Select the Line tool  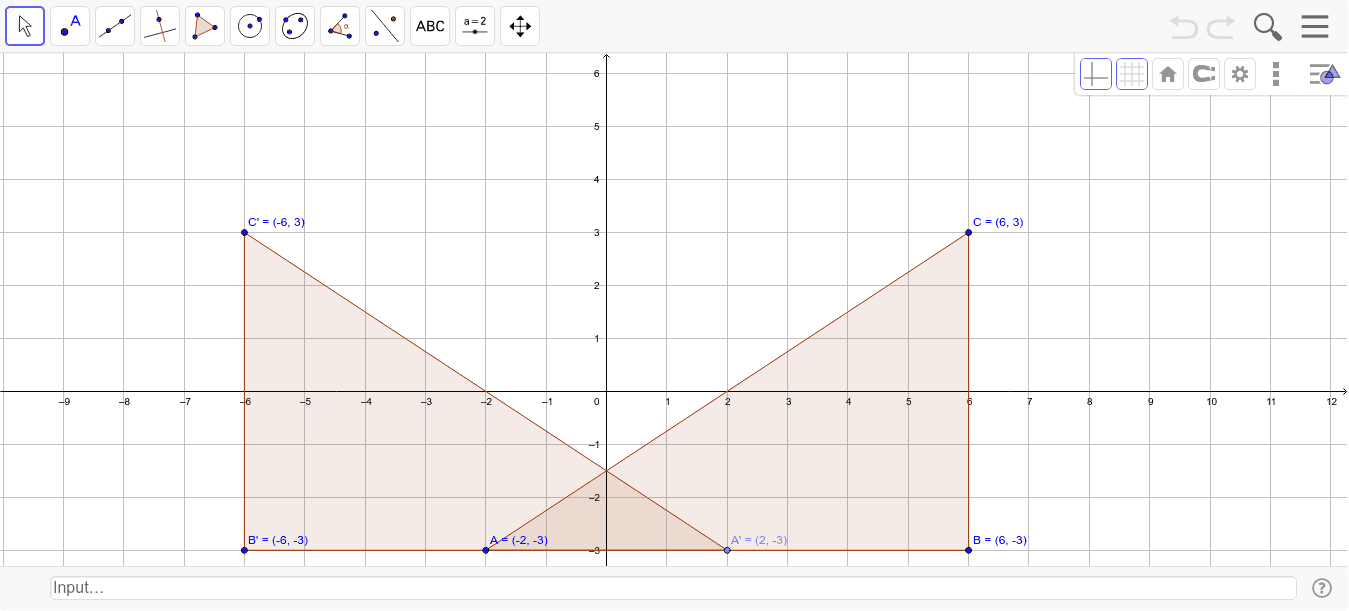coord(115,26)
